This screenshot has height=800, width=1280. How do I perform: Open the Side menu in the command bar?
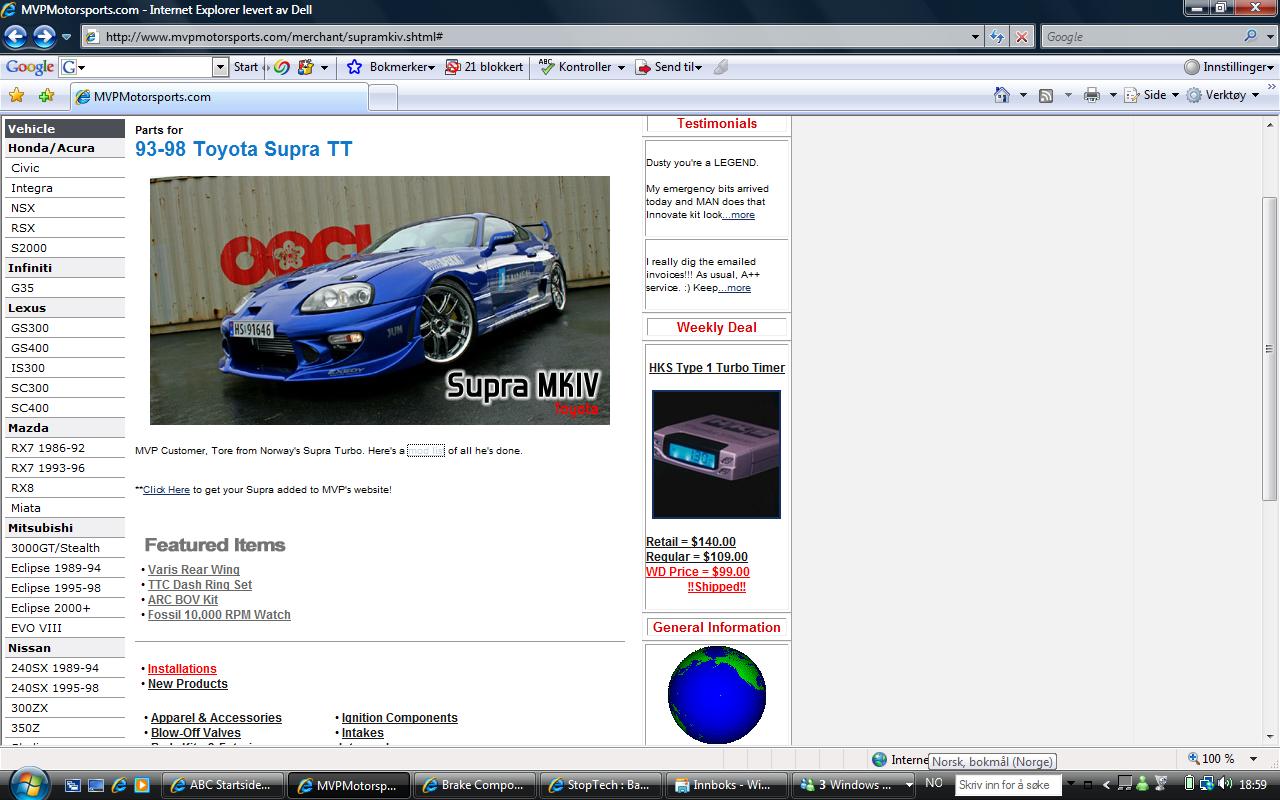coord(1150,94)
